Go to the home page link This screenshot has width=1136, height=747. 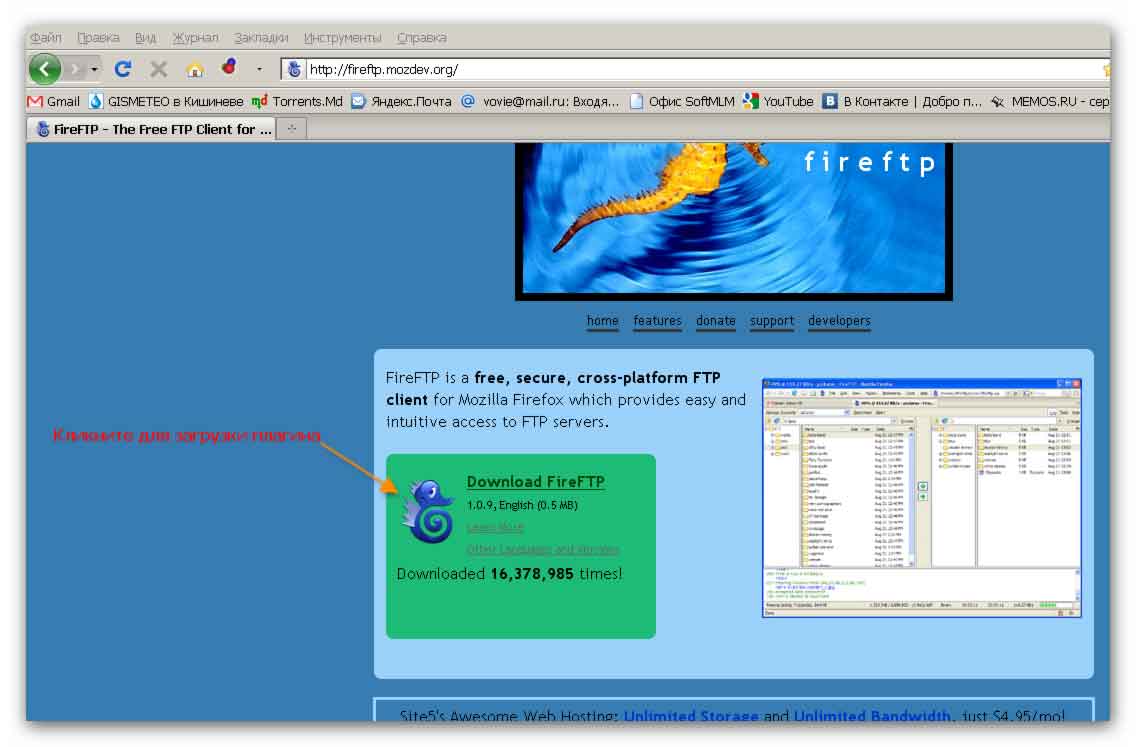point(602,321)
